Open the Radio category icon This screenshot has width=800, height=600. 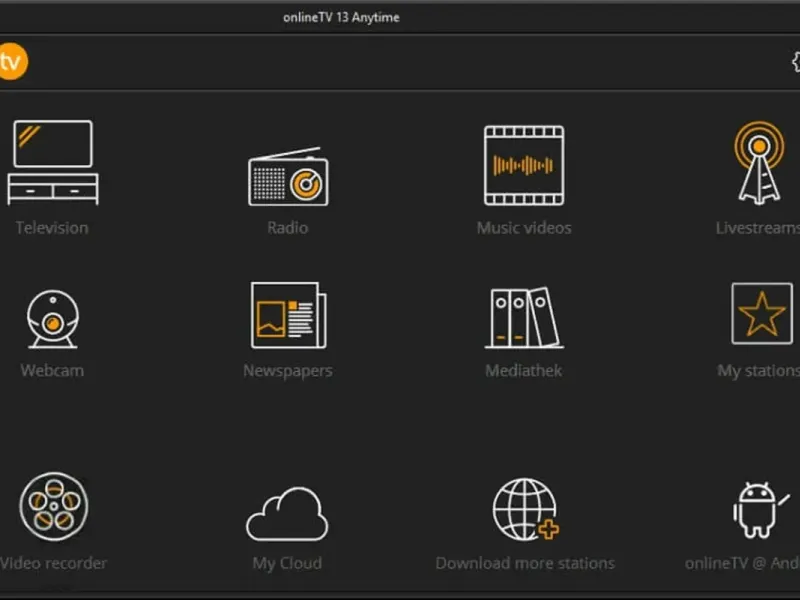point(288,177)
